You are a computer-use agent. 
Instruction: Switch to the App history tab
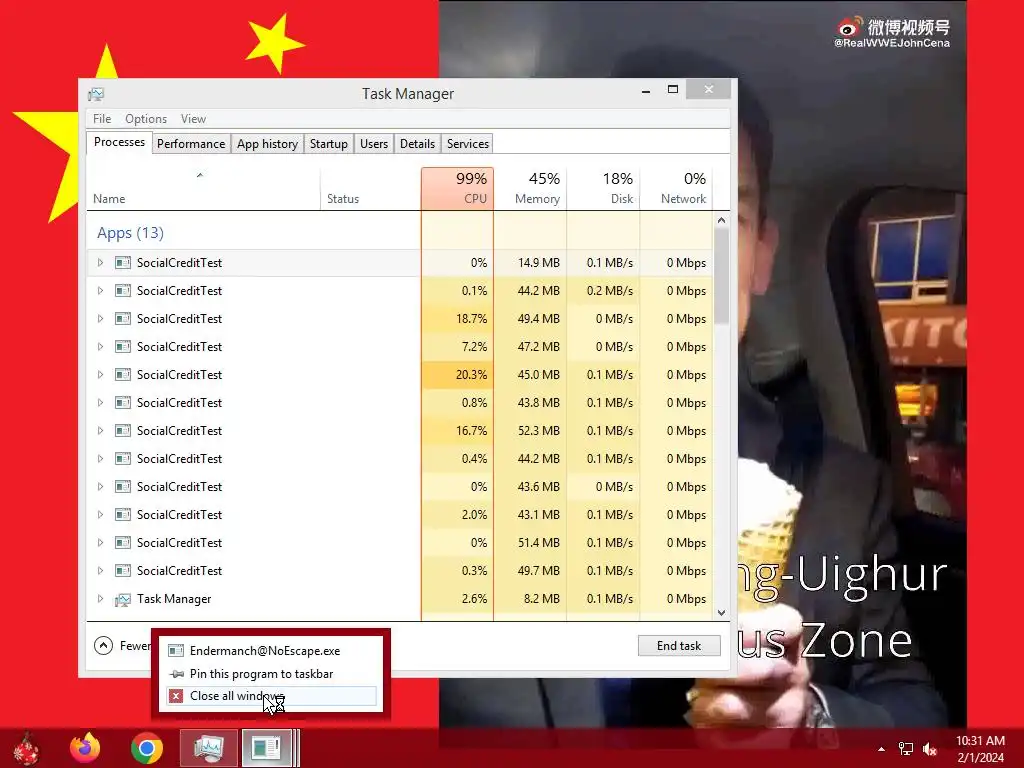267,144
